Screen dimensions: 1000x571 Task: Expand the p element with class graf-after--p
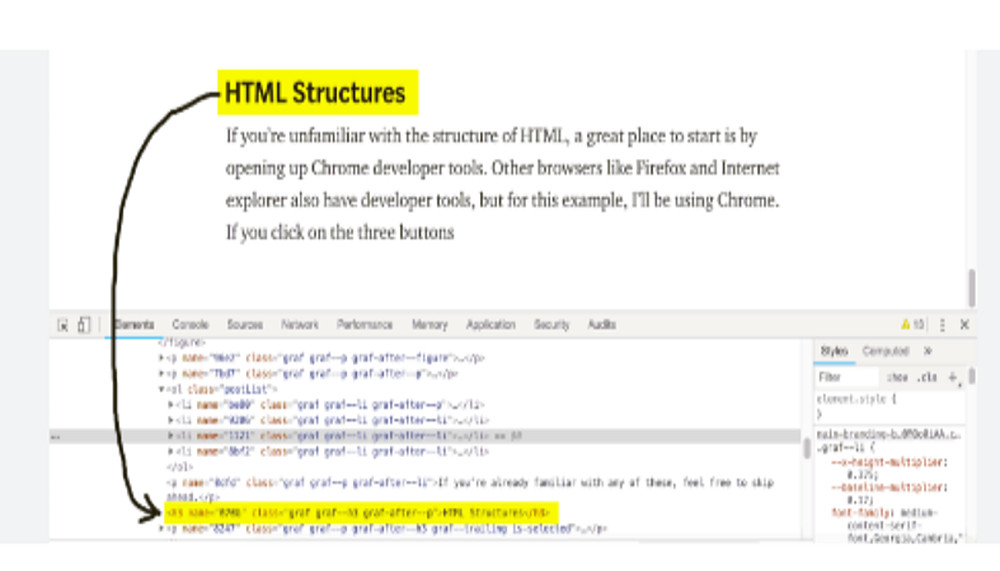(161, 374)
